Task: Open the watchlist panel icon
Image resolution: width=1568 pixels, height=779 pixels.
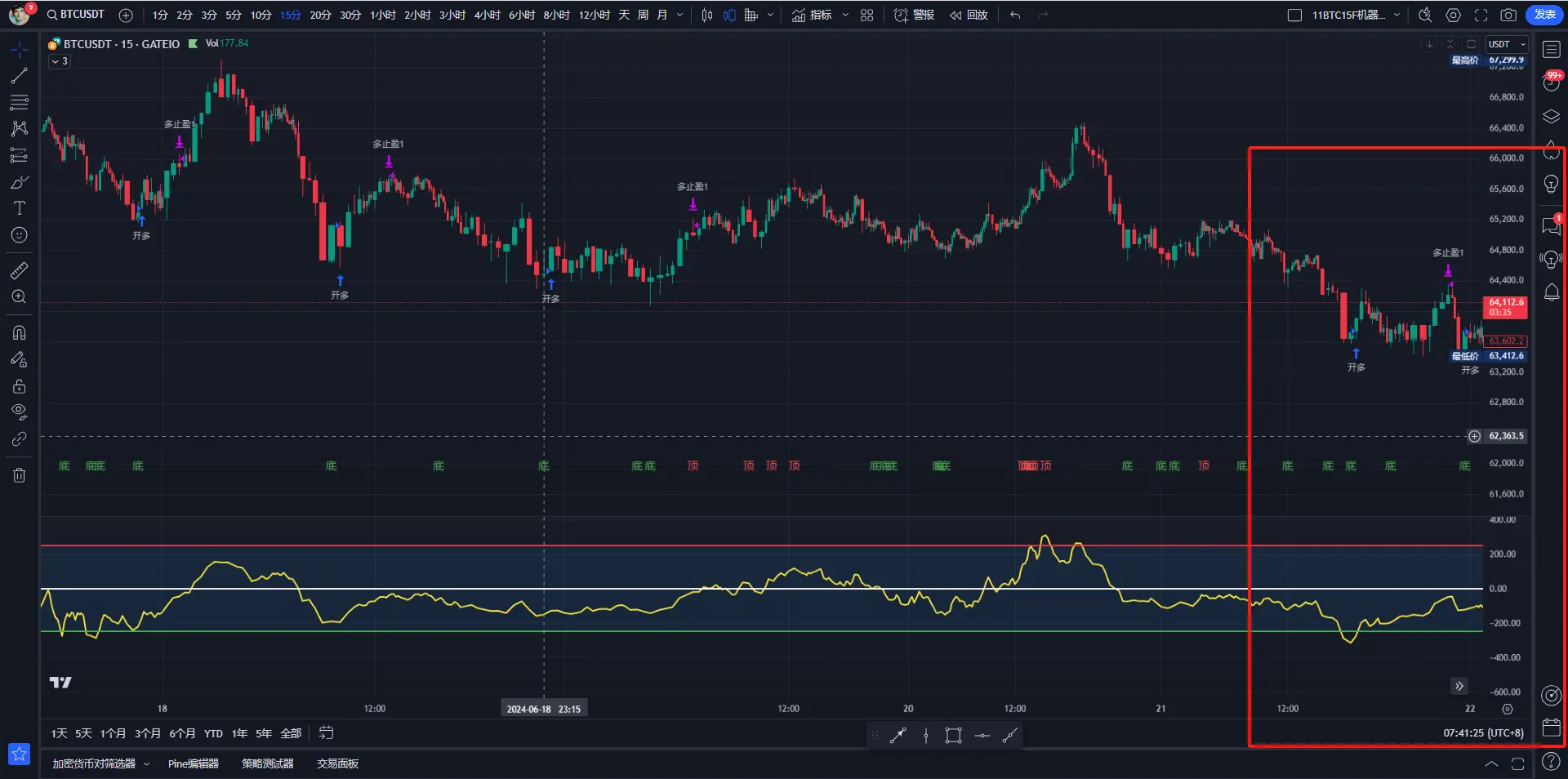Action: [1552, 50]
